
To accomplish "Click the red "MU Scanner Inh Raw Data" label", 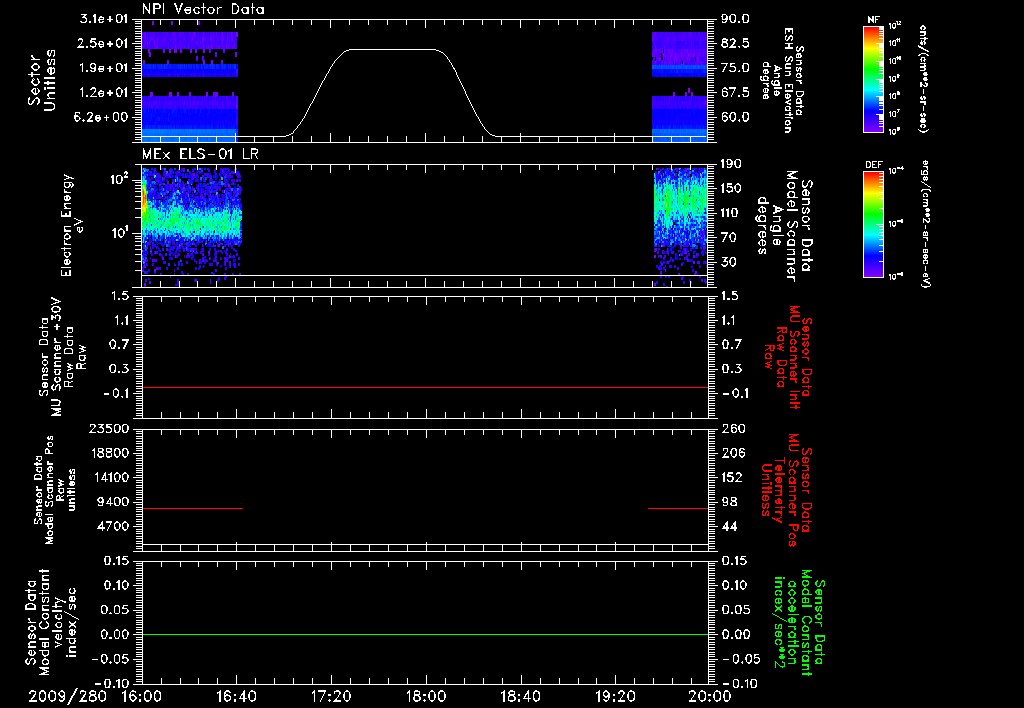I will 789,357.
